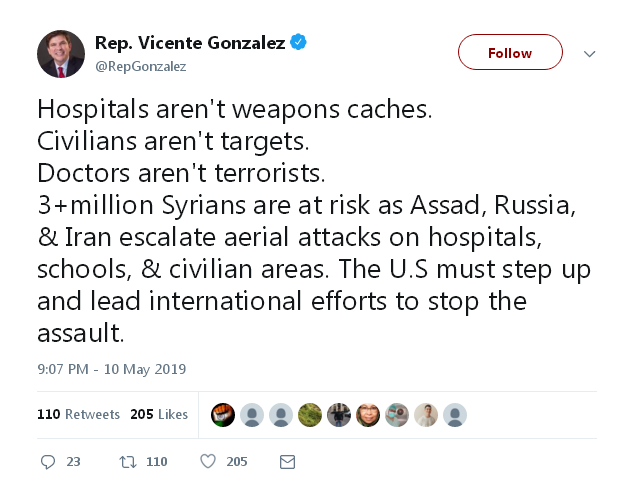Click the Rep. Vicente Gonzalez display name
This screenshot has height=493, width=631.
190,42
